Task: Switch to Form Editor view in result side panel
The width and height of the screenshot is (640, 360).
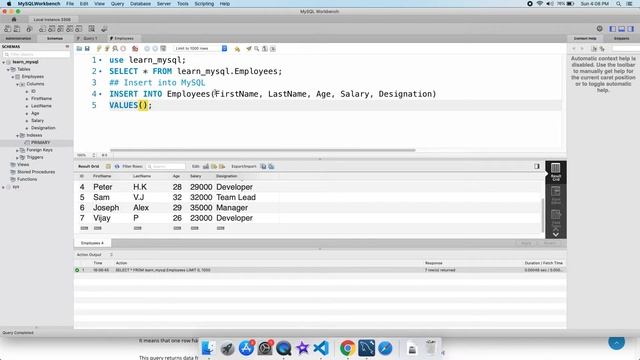Action: pyautogui.click(x=556, y=195)
